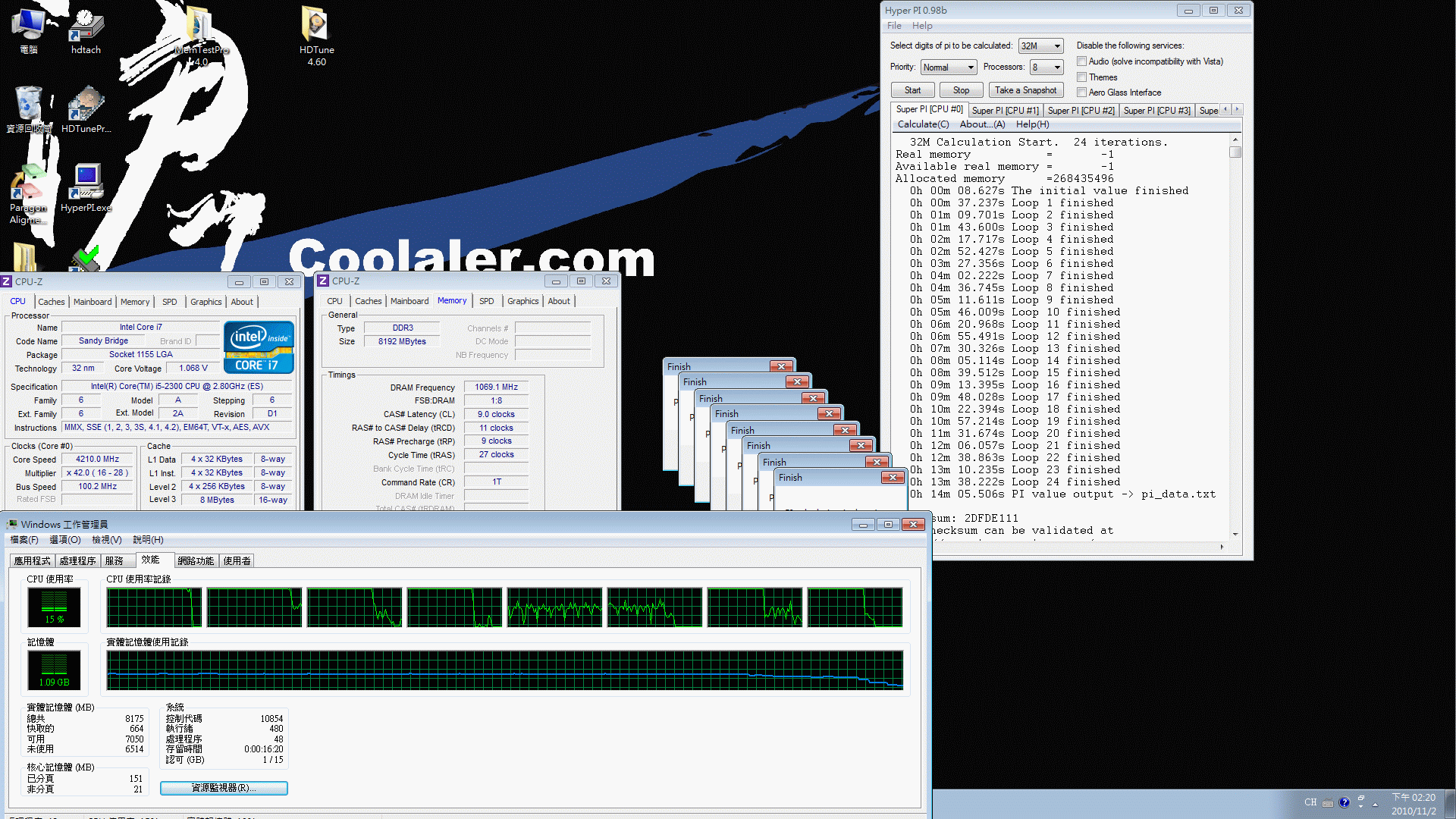This screenshot has width=1456, height=819.
Task: Select the About tab in left CPU-Z window
Action: click(242, 302)
